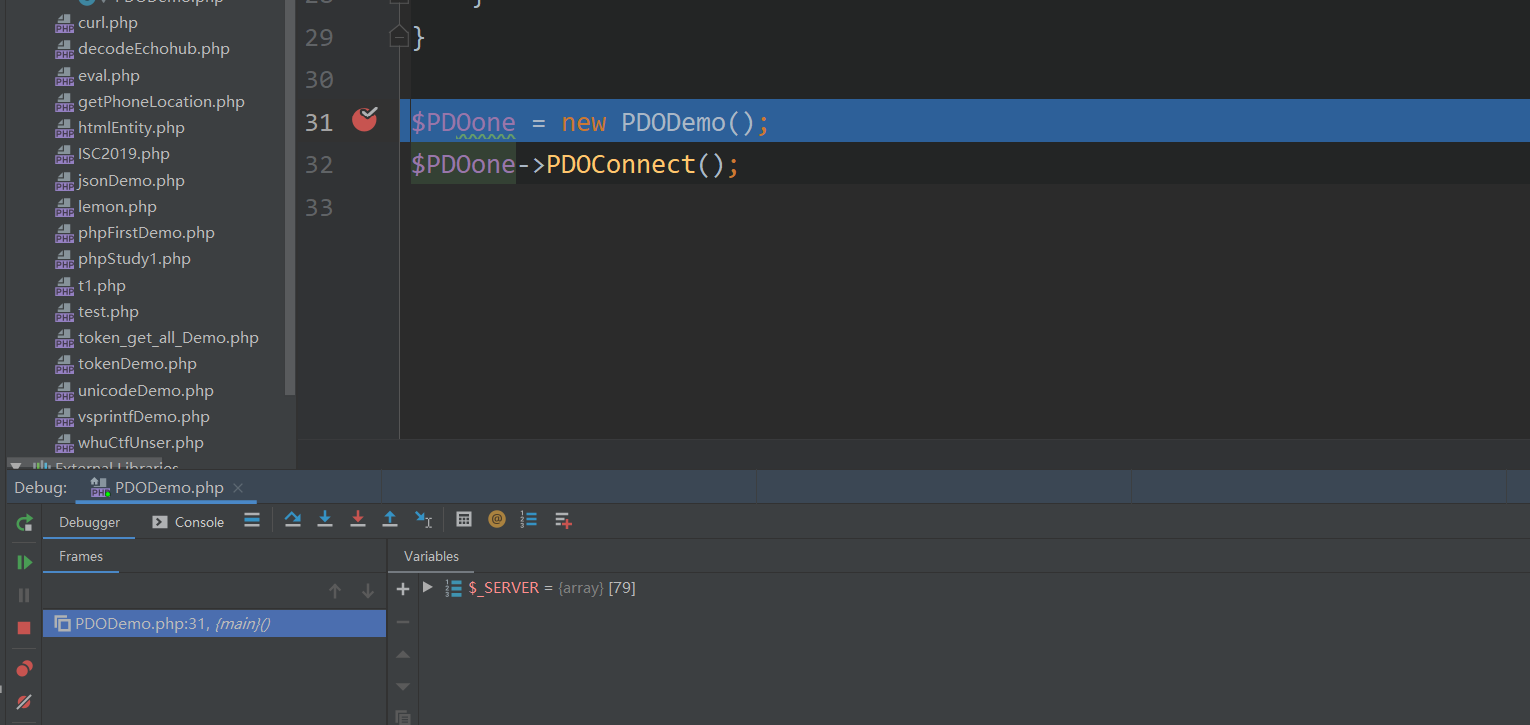
Task: Select next frame with down arrow
Action: [368, 591]
